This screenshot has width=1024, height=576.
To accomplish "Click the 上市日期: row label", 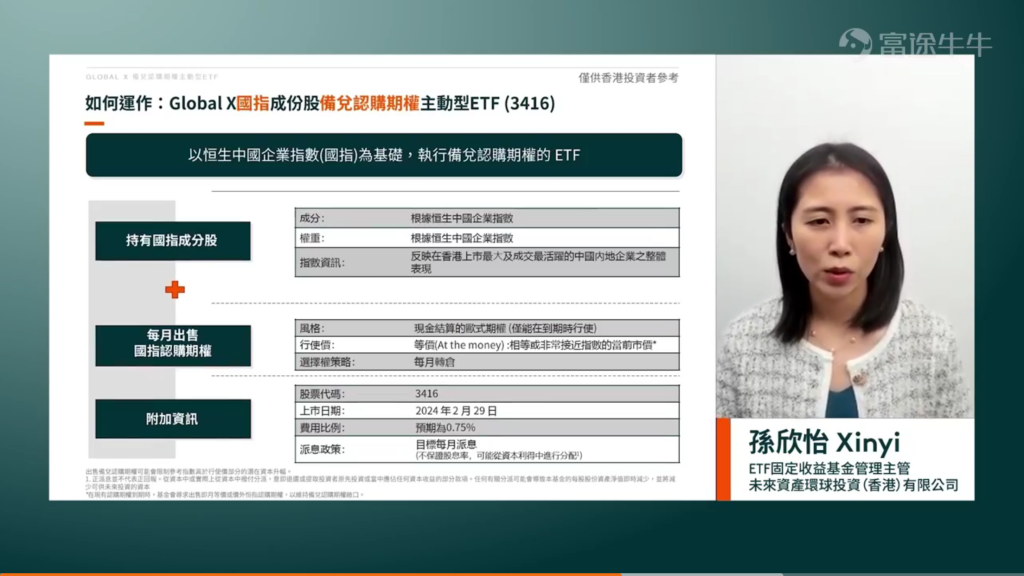I will (322, 411).
